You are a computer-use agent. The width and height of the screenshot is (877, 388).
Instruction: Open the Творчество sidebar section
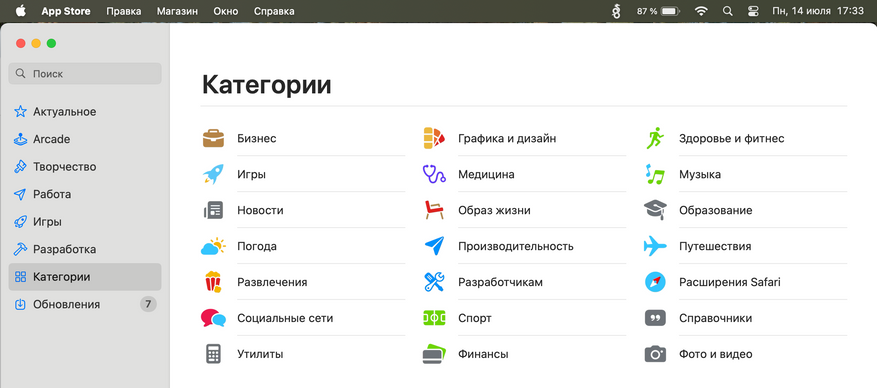[x=85, y=167]
